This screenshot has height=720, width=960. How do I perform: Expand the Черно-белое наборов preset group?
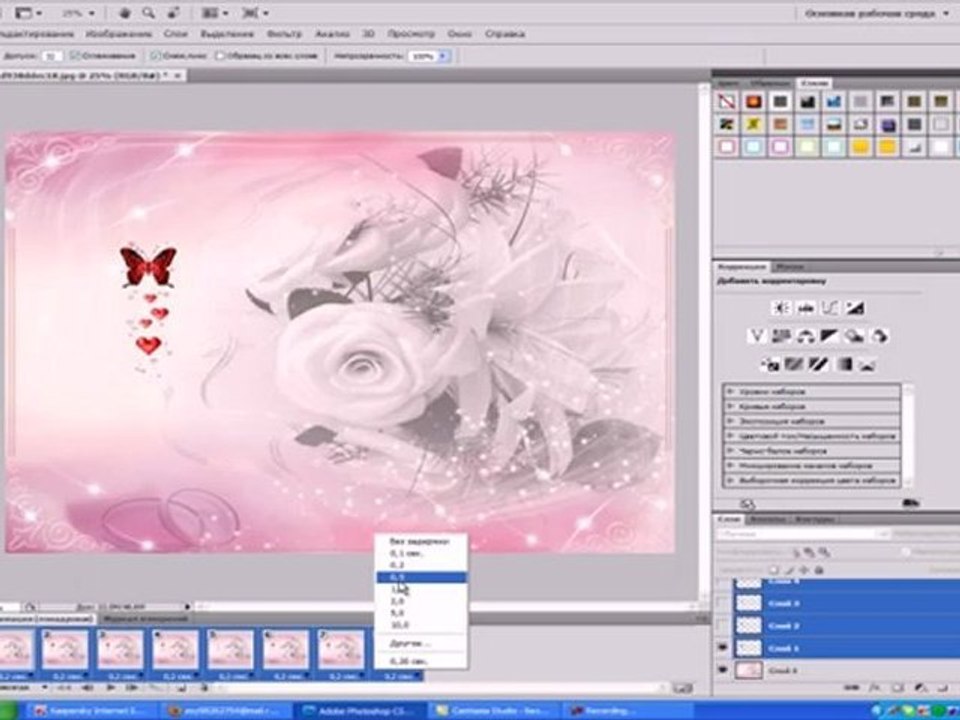click(729, 451)
